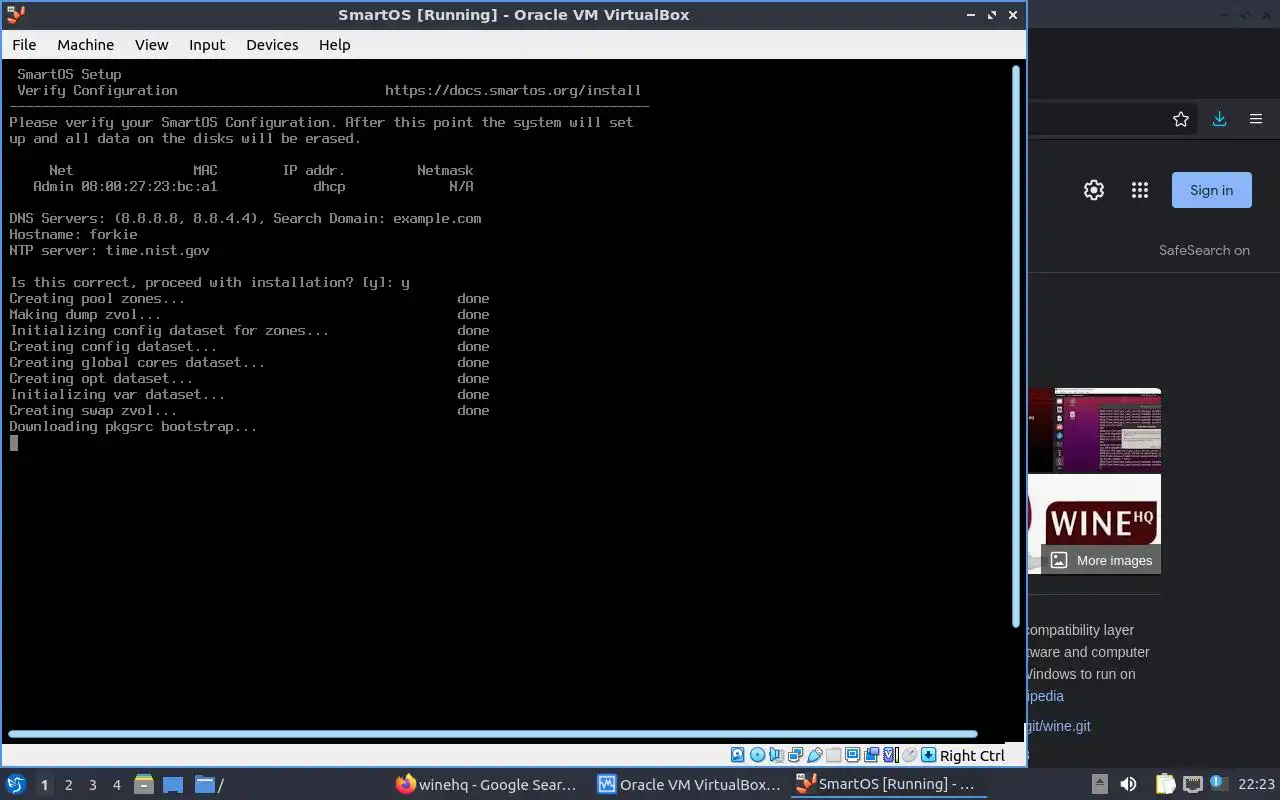Click the docs.smartos.org/install URL text
Image resolution: width=1280 pixels, height=800 pixels.
click(513, 90)
